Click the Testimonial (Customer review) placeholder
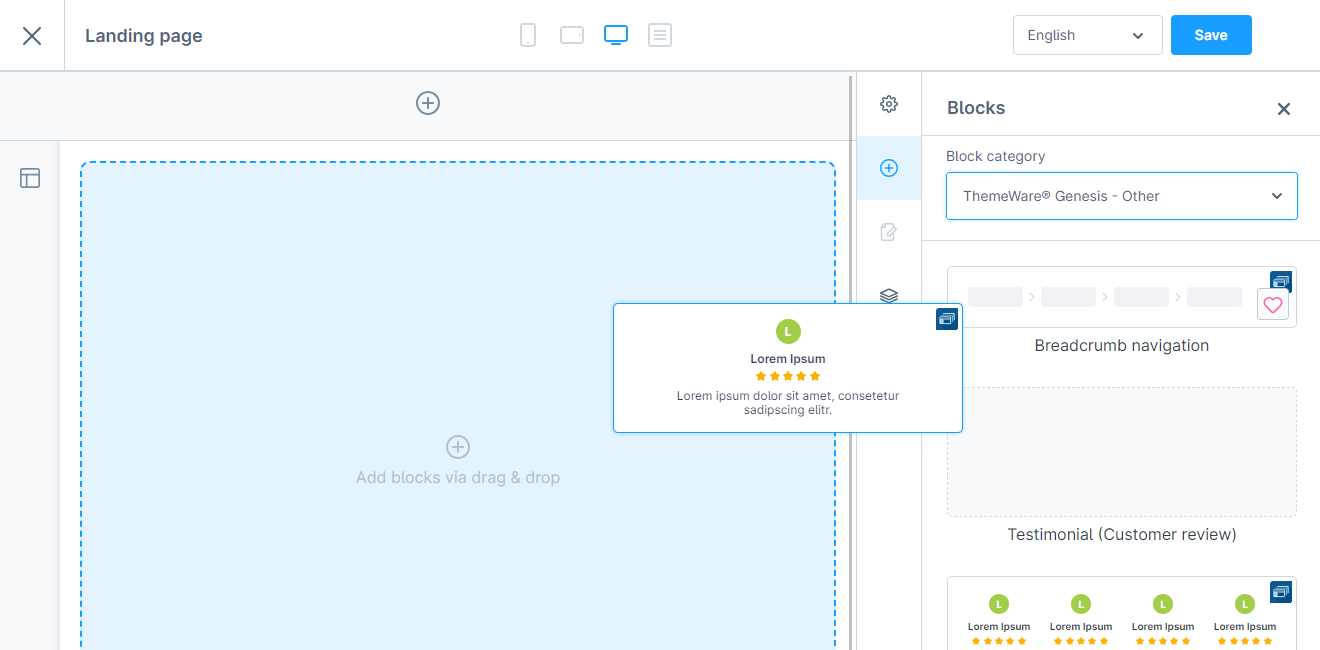1320x650 pixels. tap(1121, 452)
